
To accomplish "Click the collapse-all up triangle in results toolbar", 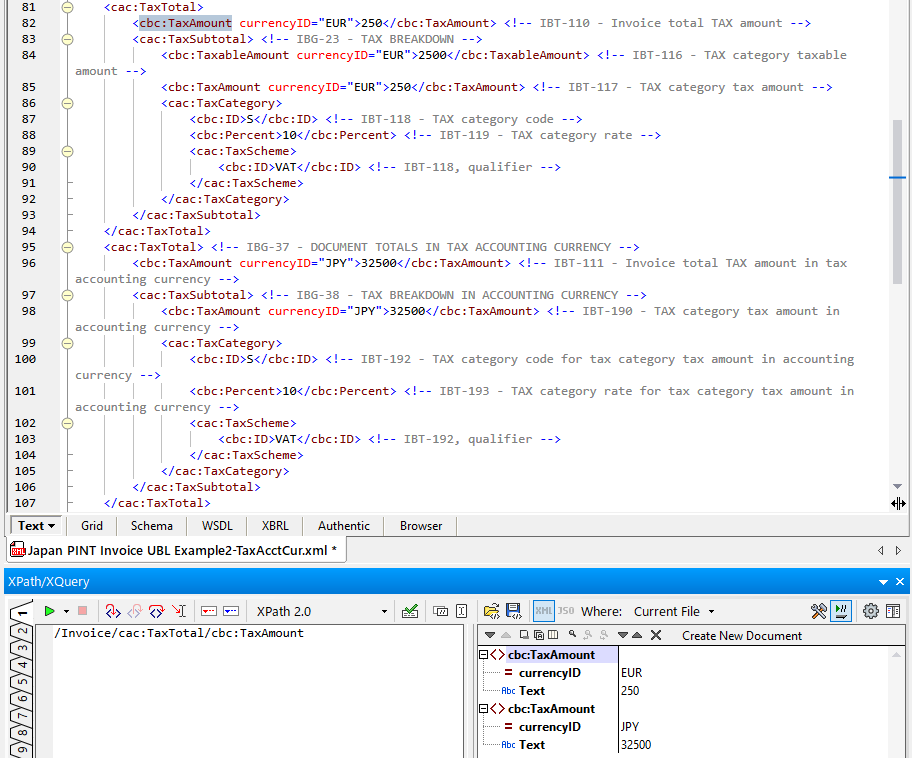I will tap(637, 635).
